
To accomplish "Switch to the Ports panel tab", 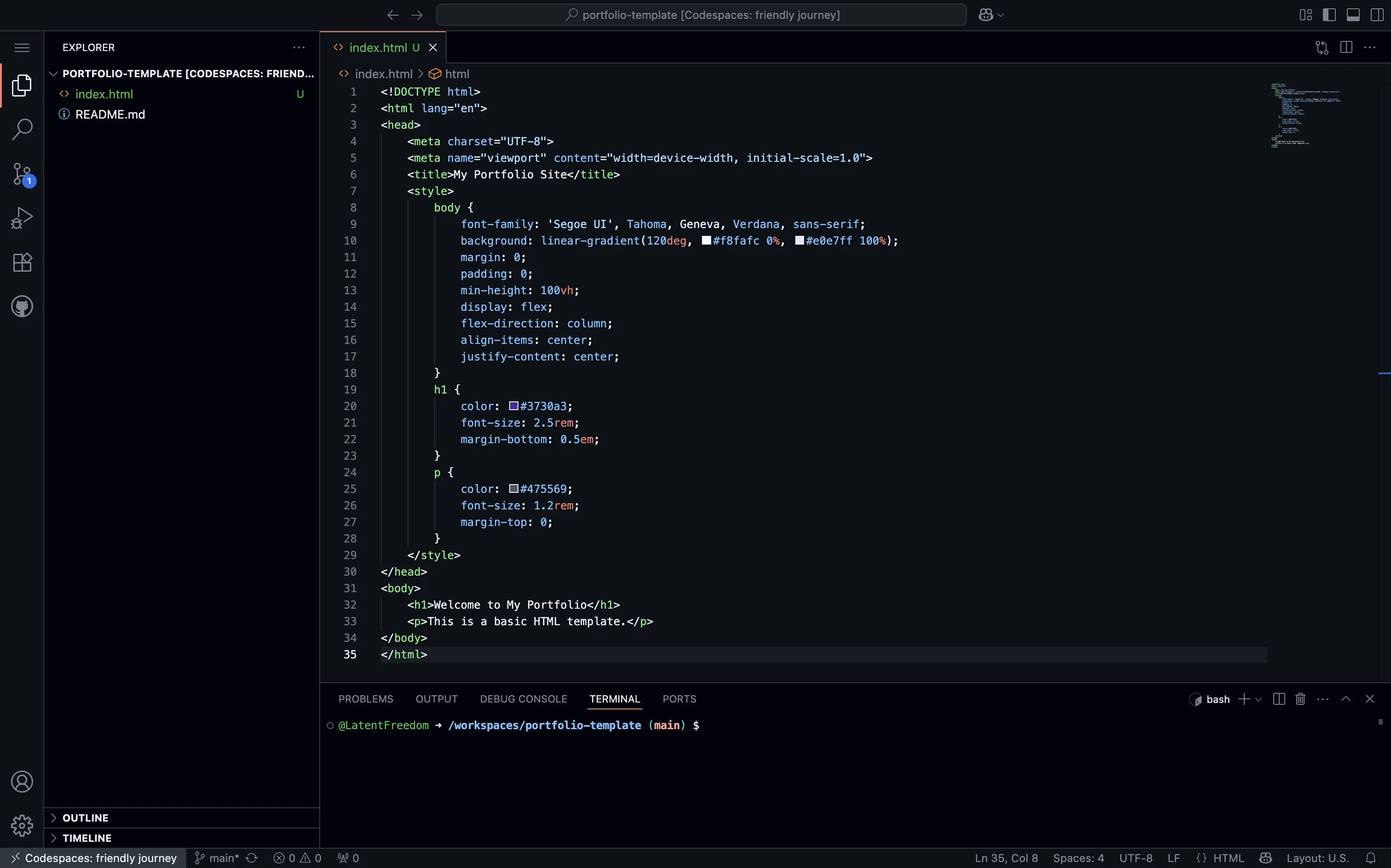I will click(x=679, y=699).
